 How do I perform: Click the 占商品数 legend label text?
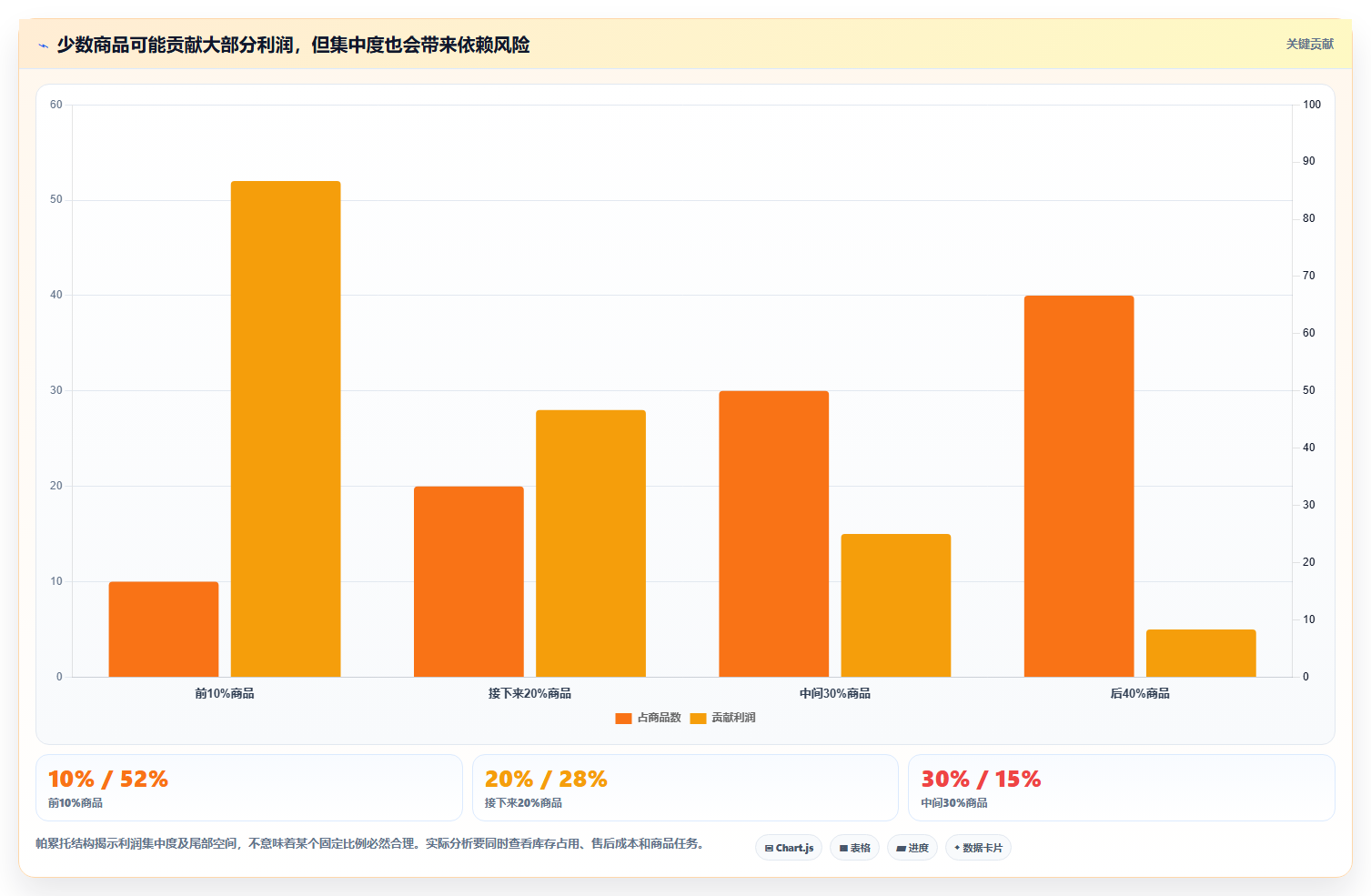[x=659, y=718]
